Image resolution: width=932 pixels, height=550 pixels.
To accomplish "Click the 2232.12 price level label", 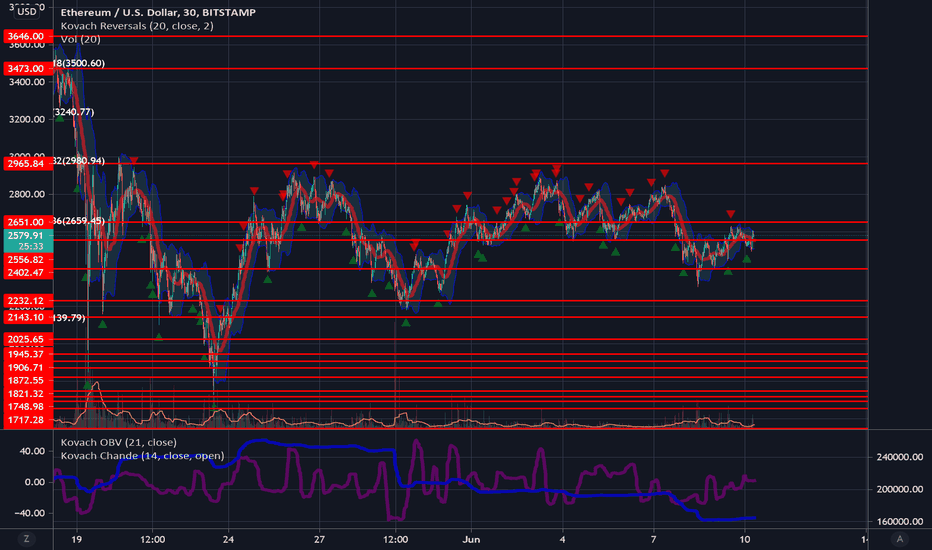I will (x=28, y=300).
